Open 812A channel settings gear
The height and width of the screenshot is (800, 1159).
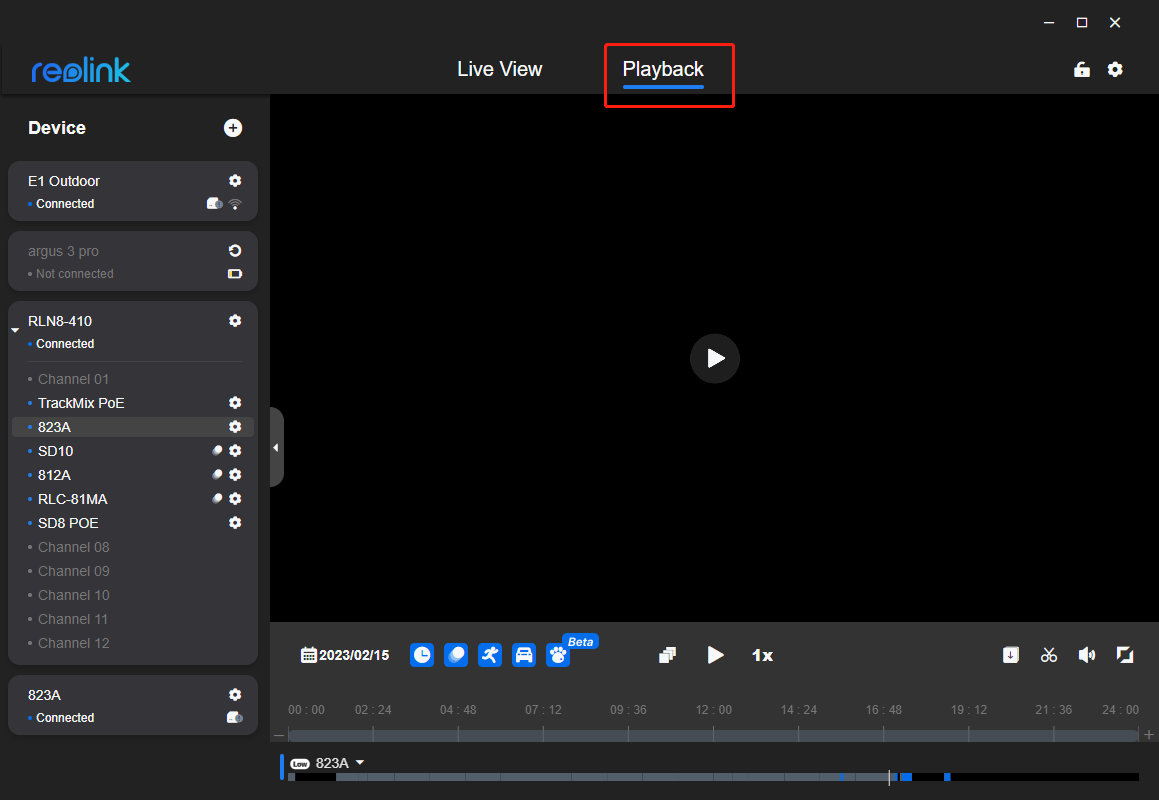(x=235, y=475)
